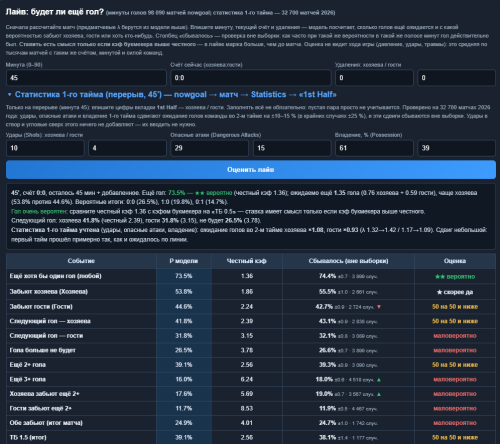Click the «Сбывалось (вне выборки)» column header
500x444 pixels.
(x=348, y=261)
